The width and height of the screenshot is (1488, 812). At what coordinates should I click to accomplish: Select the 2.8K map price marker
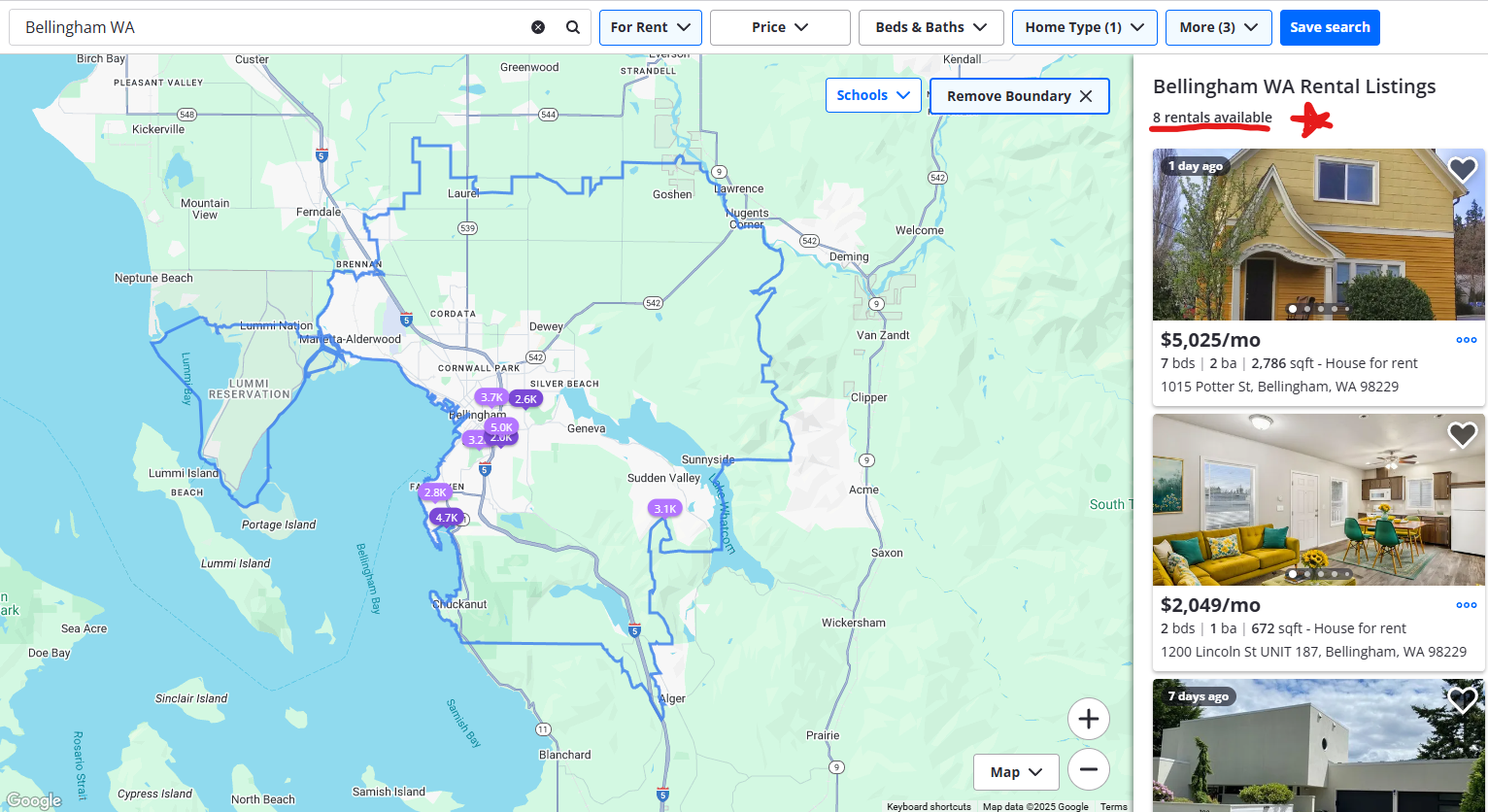click(x=435, y=492)
